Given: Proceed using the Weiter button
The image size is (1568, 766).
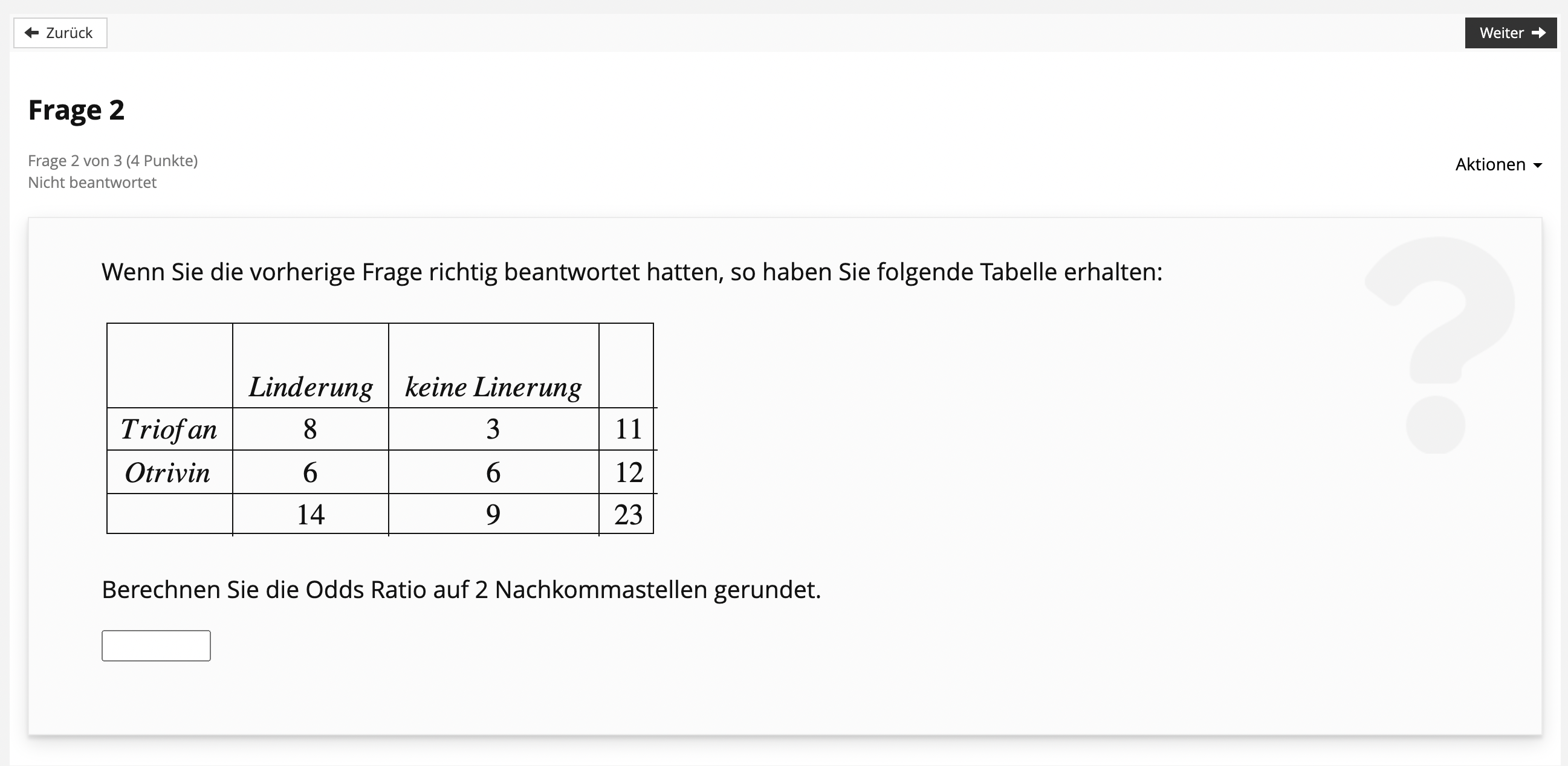Looking at the screenshot, I should point(1511,33).
